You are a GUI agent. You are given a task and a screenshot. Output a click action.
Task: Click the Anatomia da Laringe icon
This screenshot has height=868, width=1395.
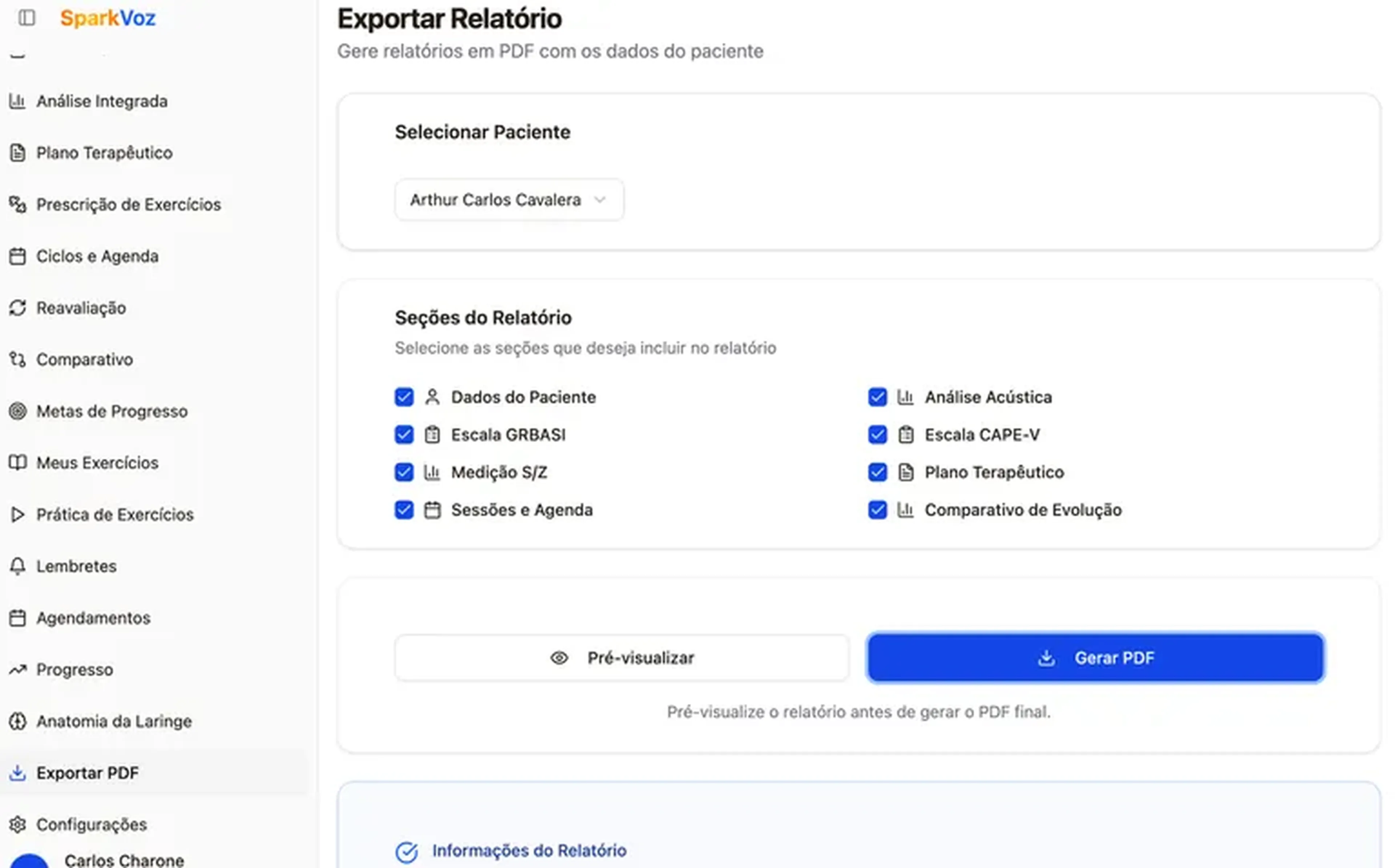pyautogui.click(x=18, y=721)
